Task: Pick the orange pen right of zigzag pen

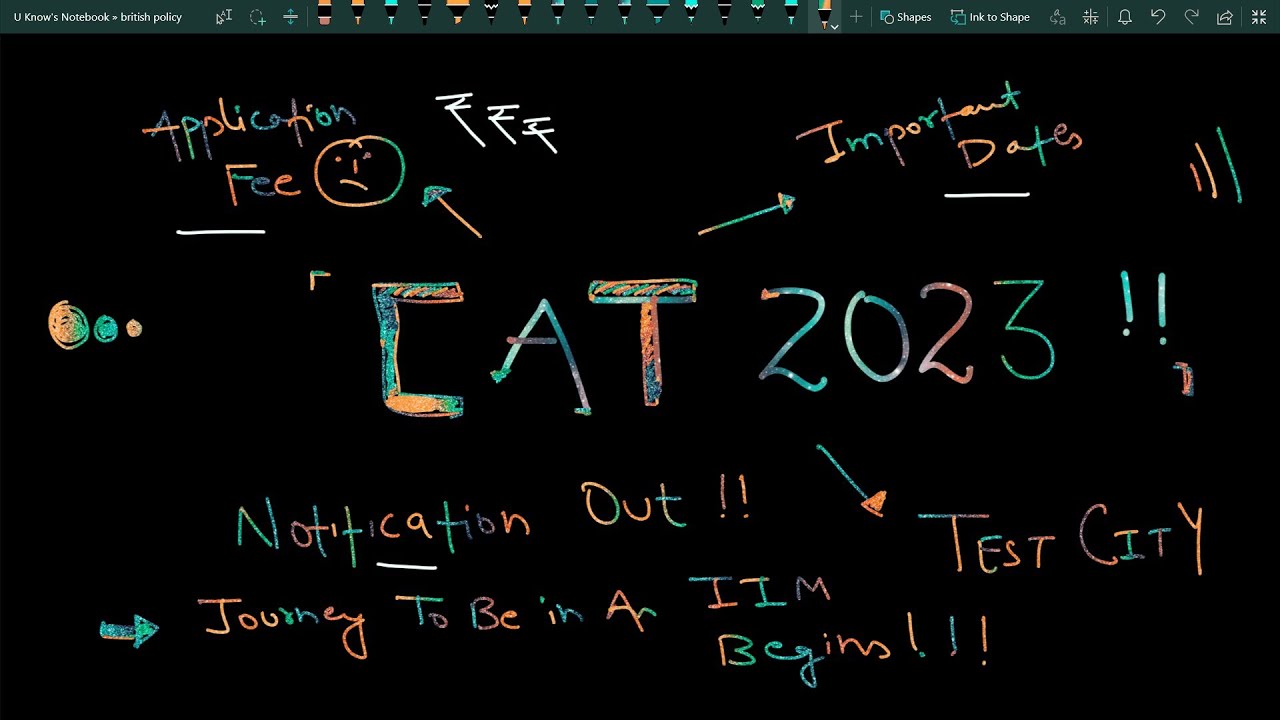Action: pyautogui.click(x=524, y=13)
